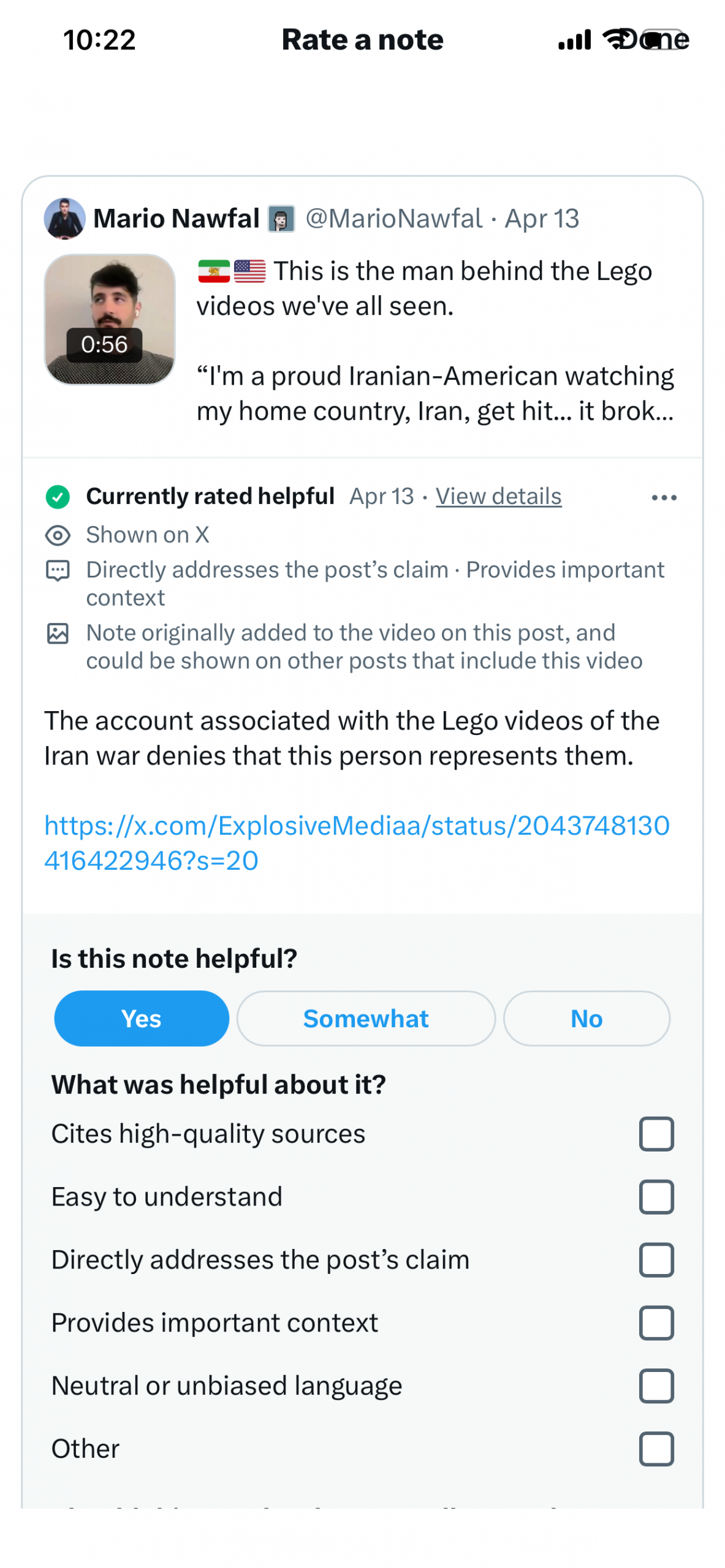
Task: Tap Mario Nawfal's profile avatar
Action: pyautogui.click(x=64, y=218)
